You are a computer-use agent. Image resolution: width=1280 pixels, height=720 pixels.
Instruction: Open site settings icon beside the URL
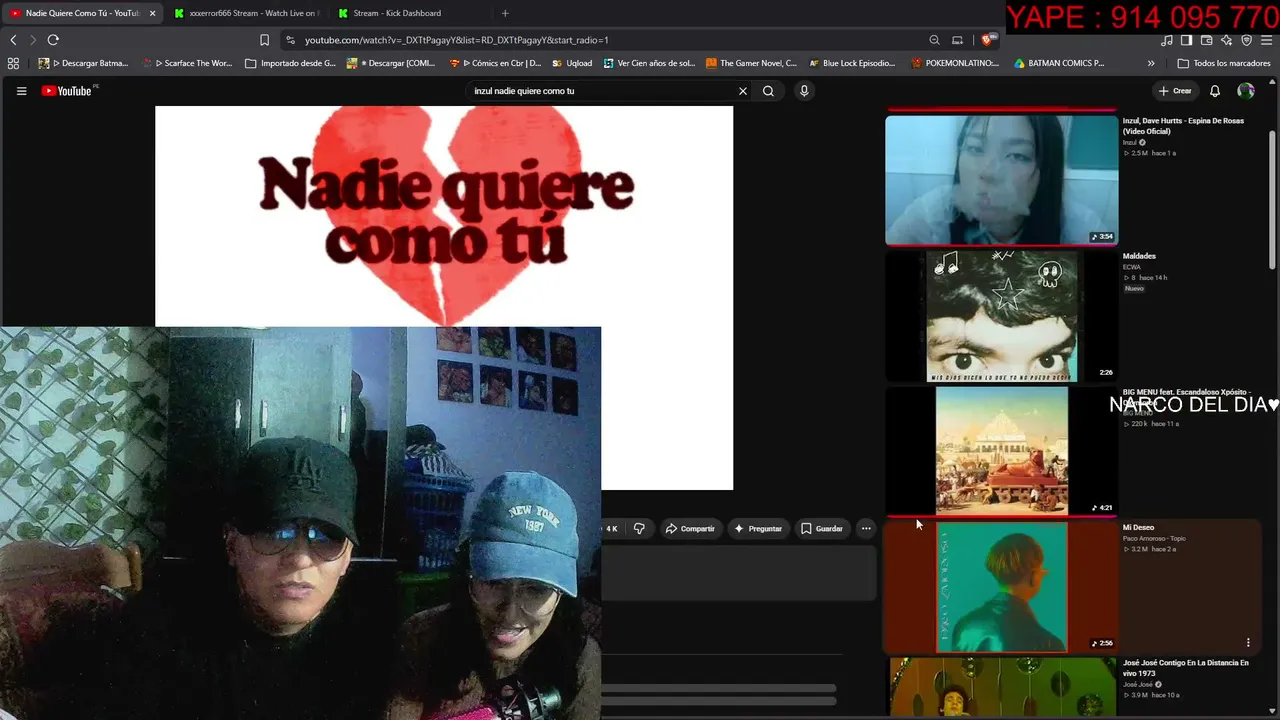pyautogui.click(x=290, y=40)
